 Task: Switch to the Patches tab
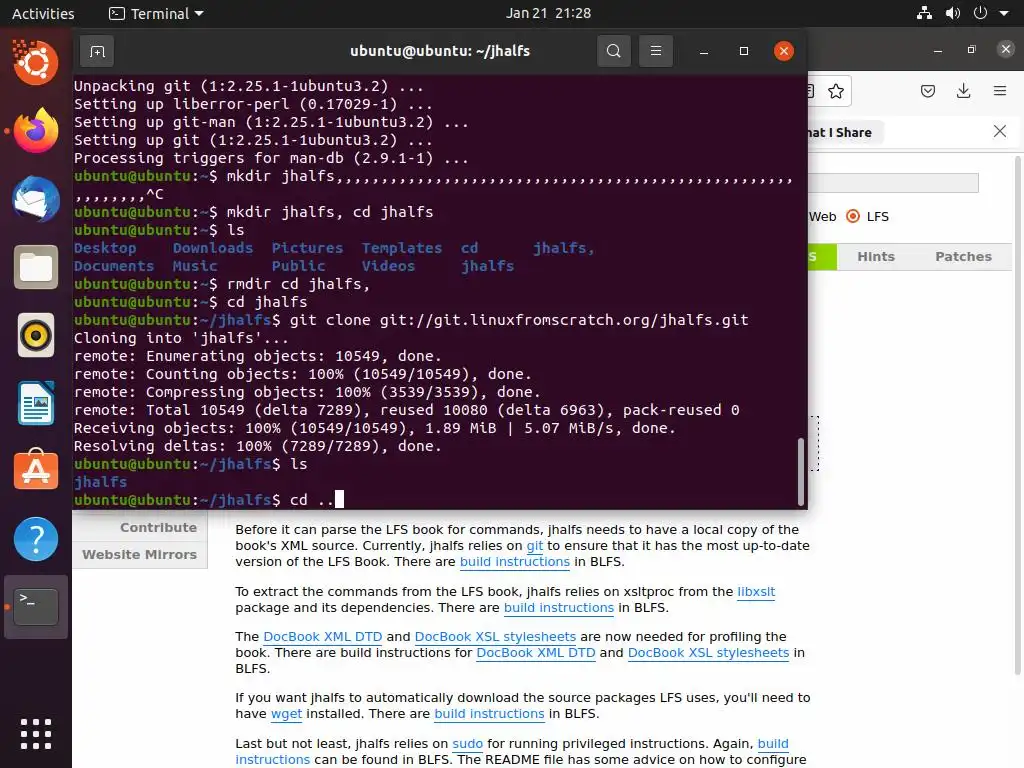point(963,257)
